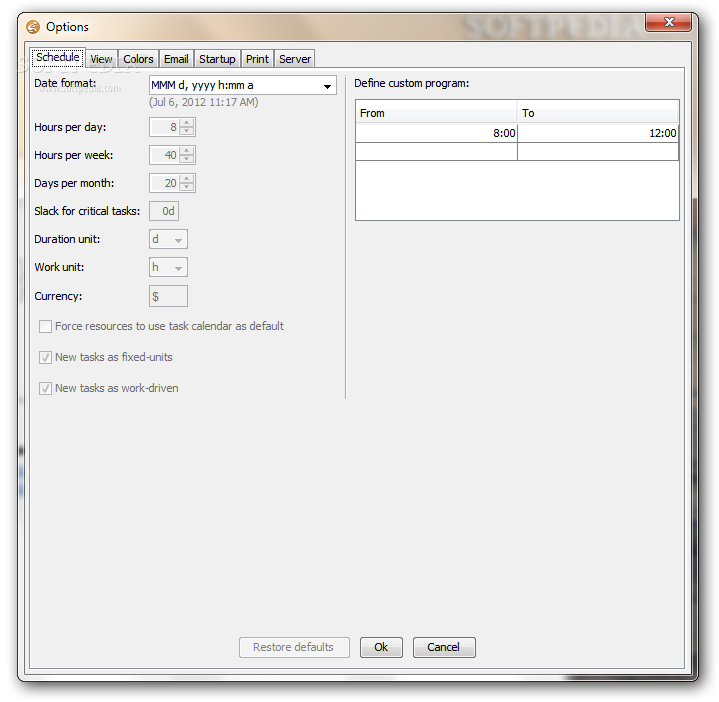Toggle New tasks as fixed-units checkbox
Image resolution: width=719 pixels, height=702 pixels.
pos(45,358)
